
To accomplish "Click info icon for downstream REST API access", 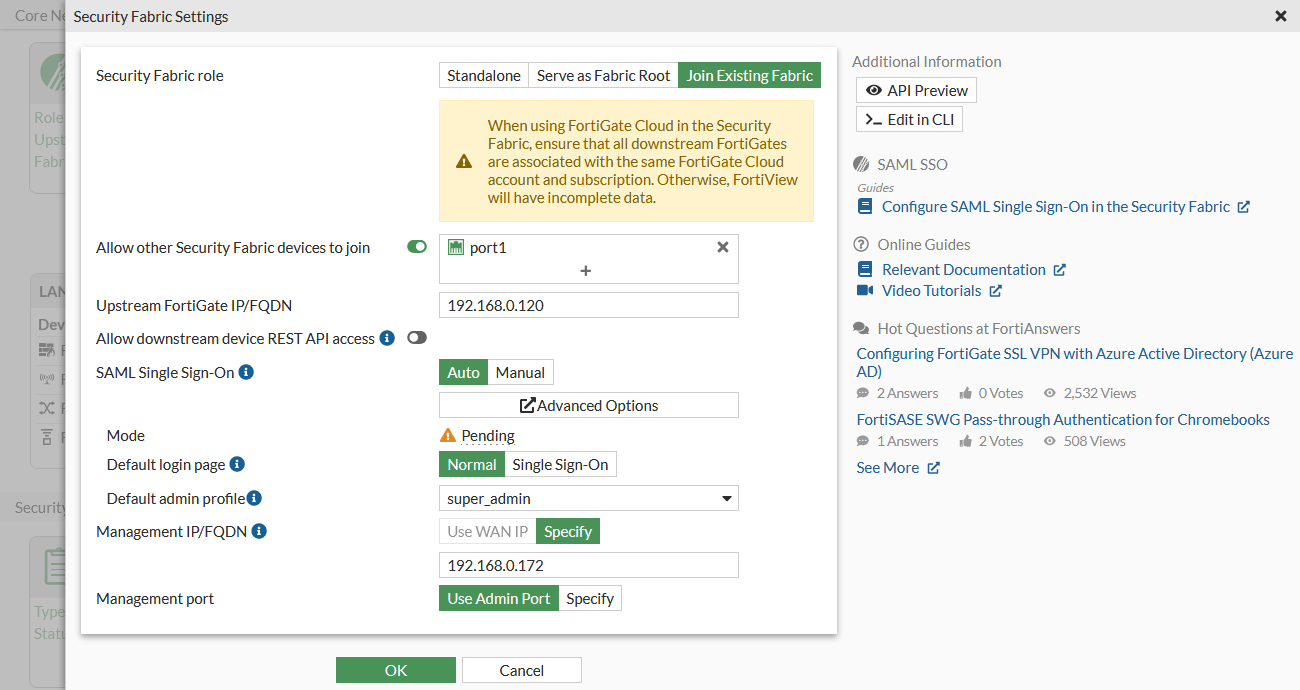I will pos(387,339).
